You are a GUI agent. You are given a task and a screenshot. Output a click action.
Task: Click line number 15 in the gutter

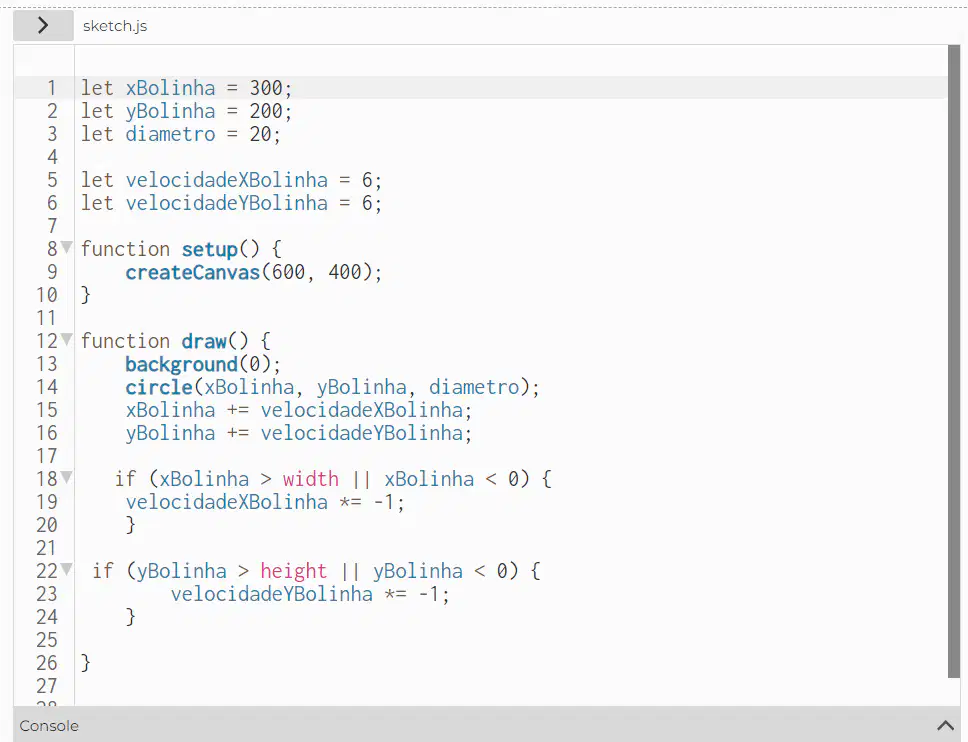pos(46,410)
